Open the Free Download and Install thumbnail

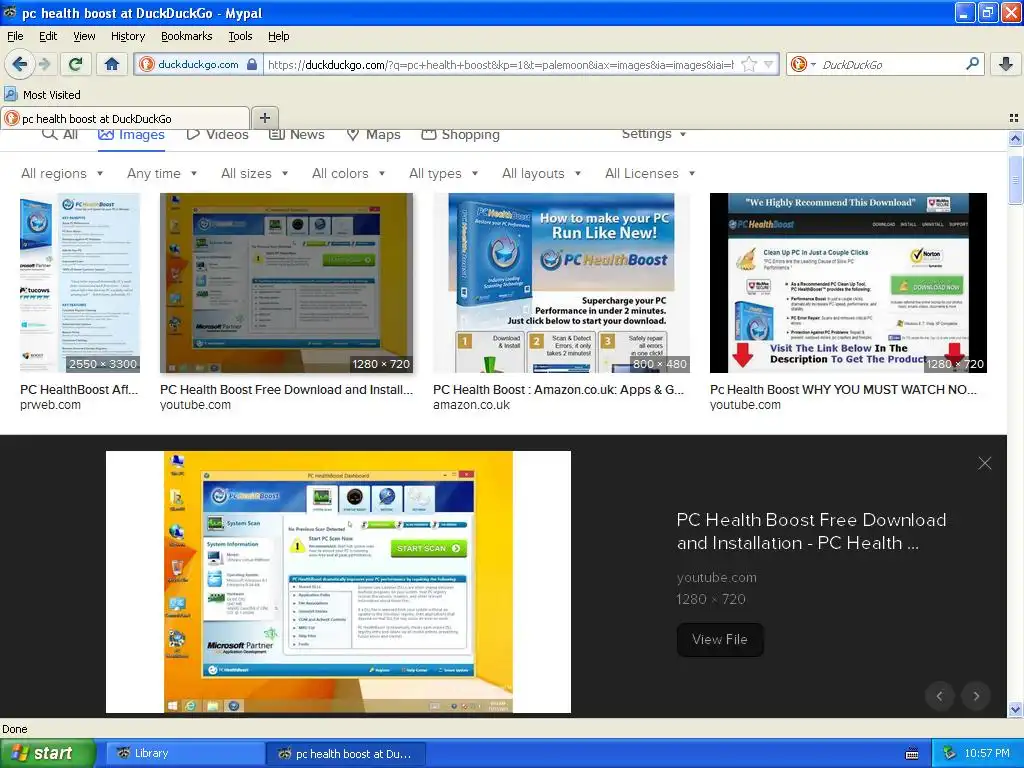[x=286, y=283]
